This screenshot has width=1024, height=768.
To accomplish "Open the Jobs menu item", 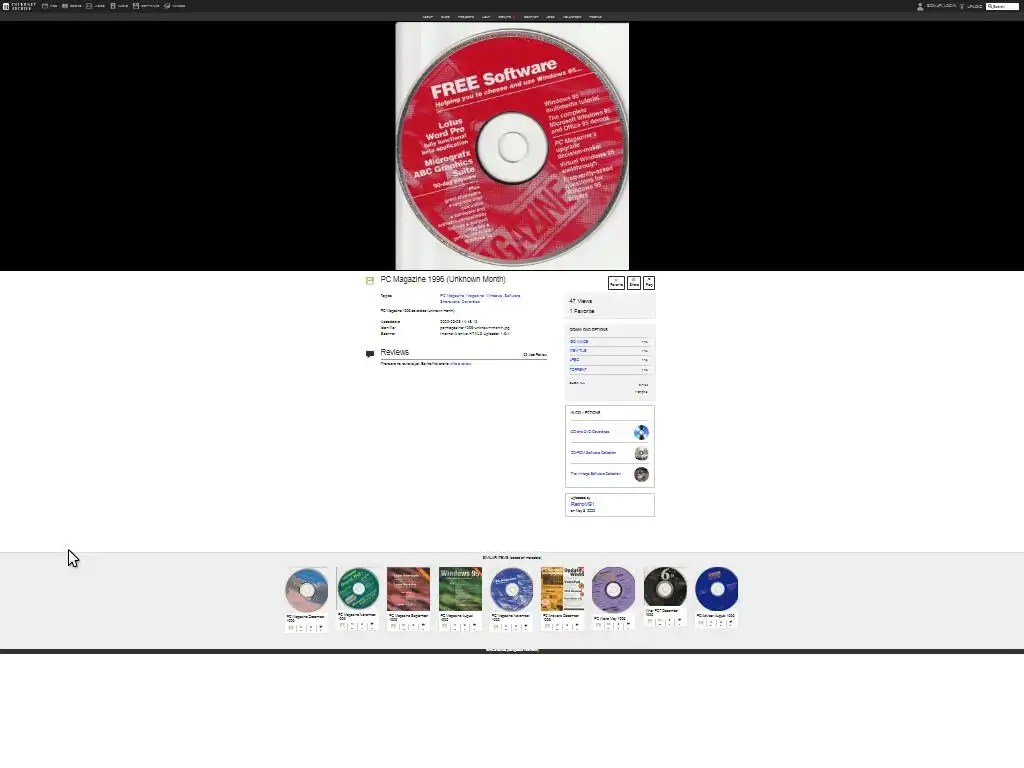I will [x=551, y=17].
